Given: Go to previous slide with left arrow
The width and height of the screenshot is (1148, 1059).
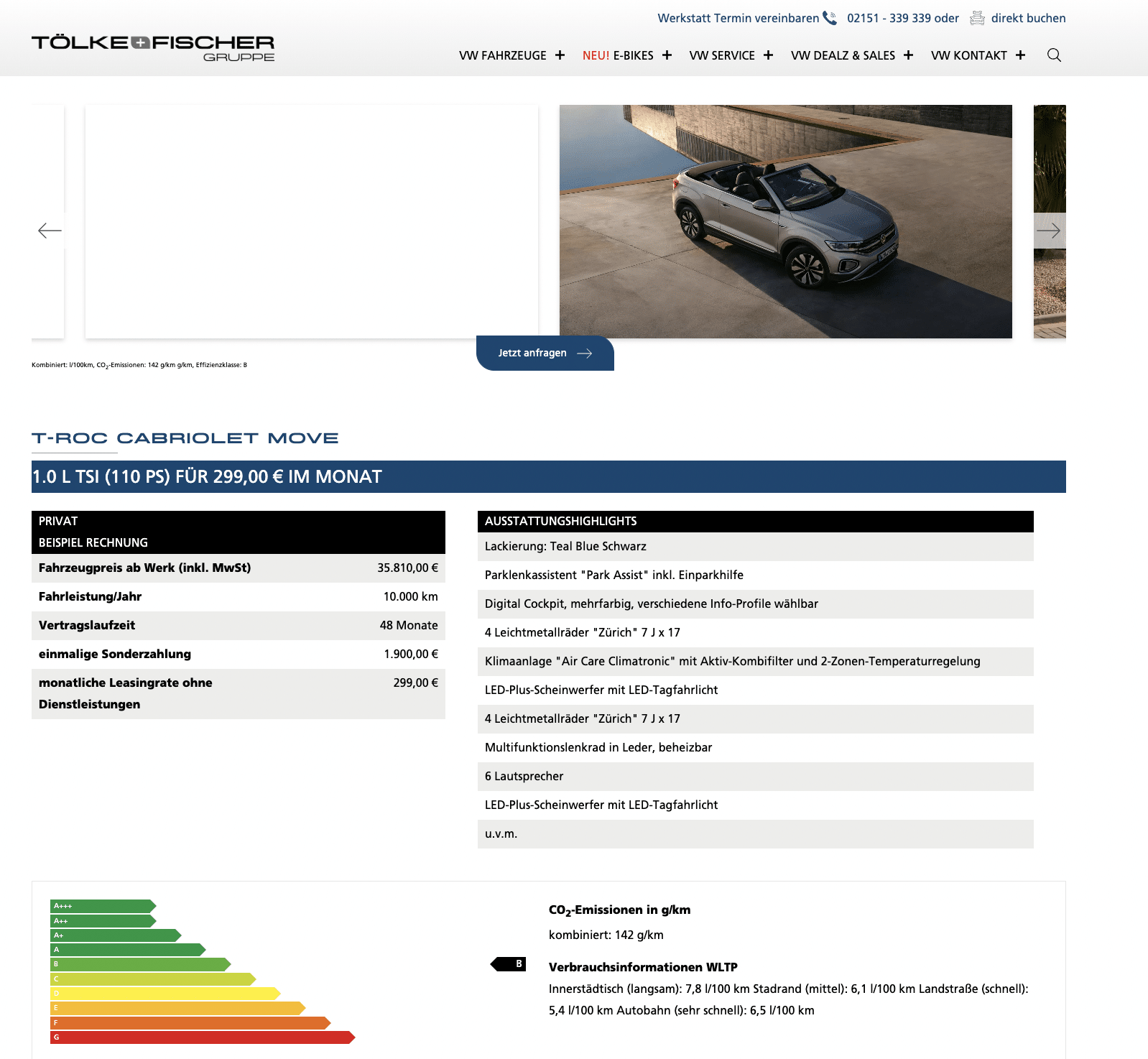Looking at the screenshot, I should 50,231.
